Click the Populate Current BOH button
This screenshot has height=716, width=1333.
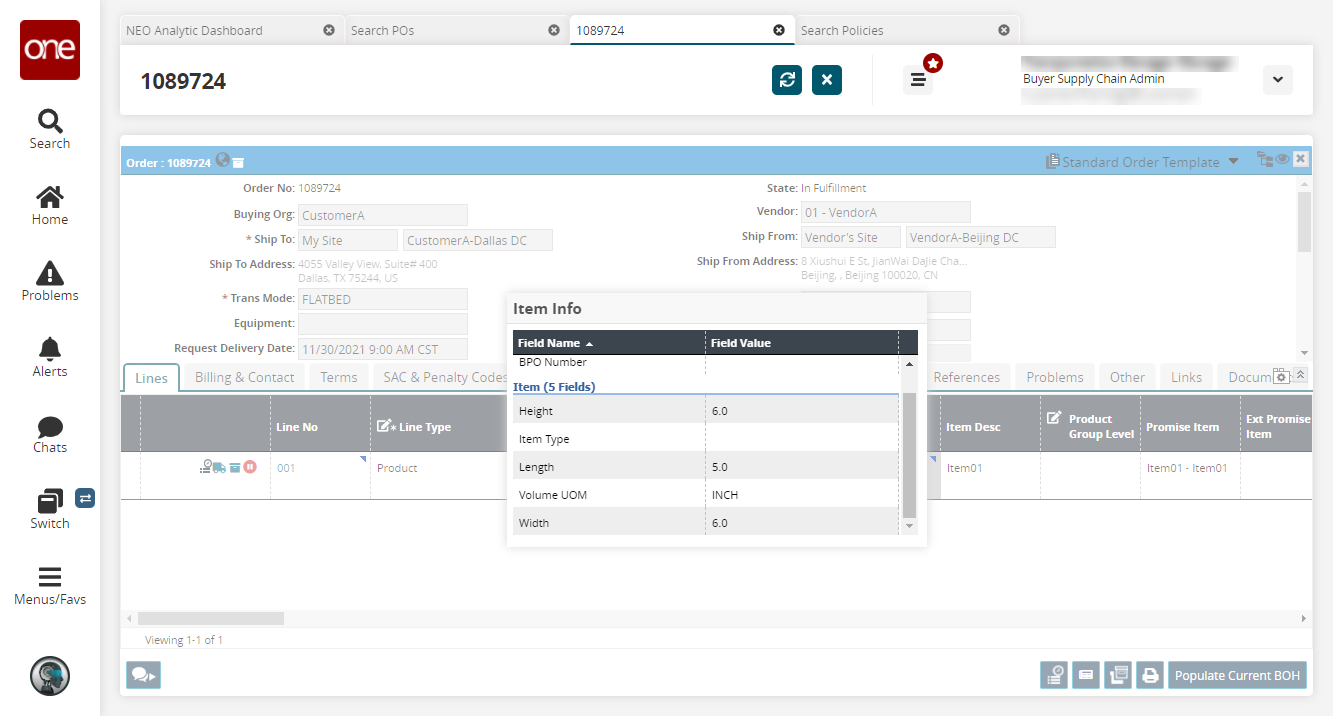(1237, 676)
